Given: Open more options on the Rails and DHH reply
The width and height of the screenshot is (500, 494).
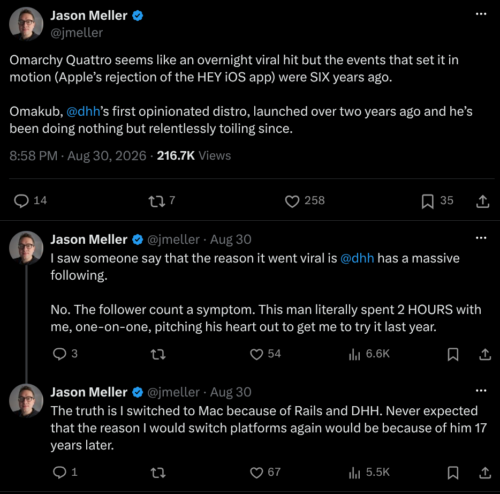Looking at the screenshot, I should (x=481, y=390).
